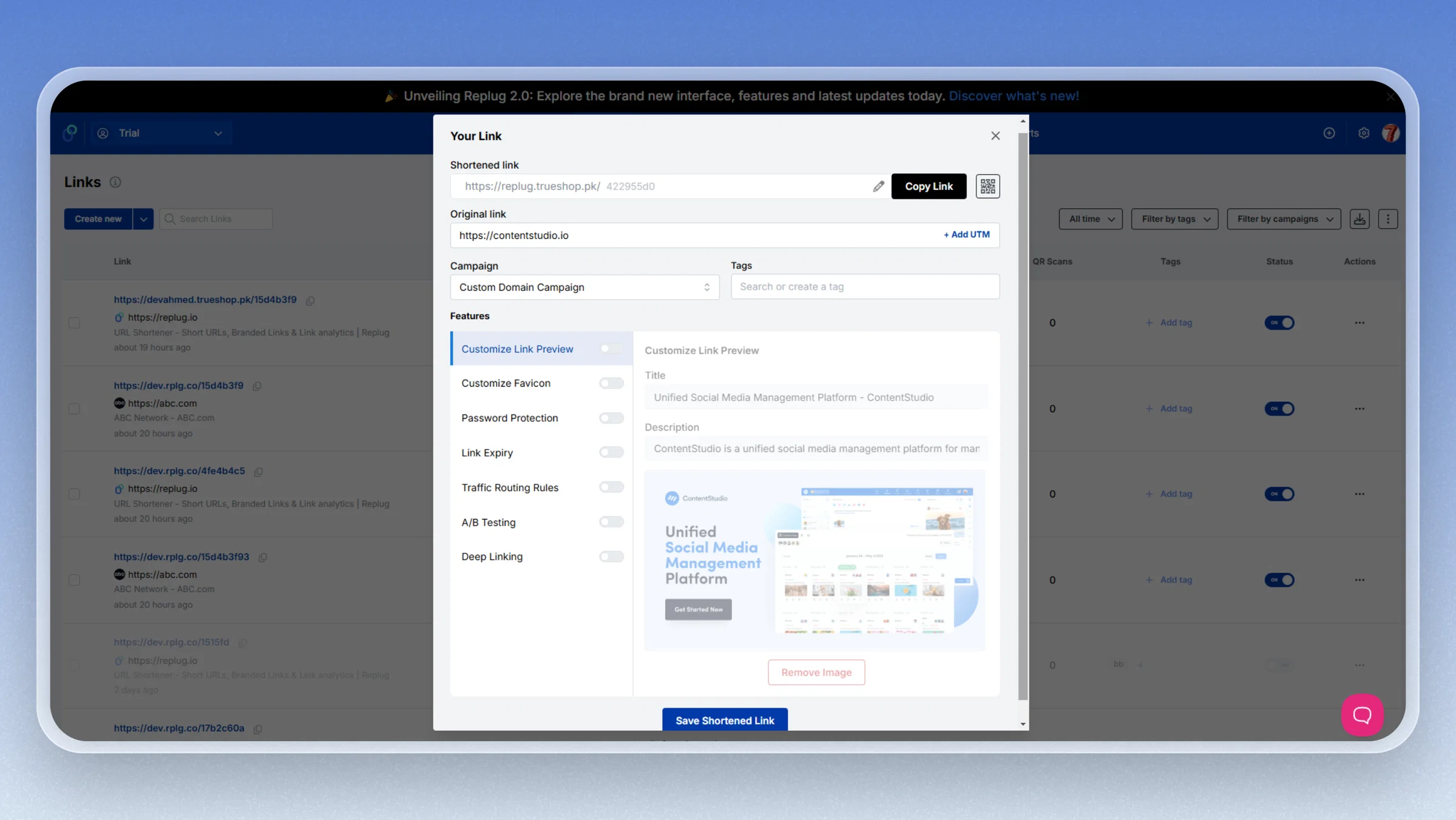Turn on the A/B Testing switch
Viewport: 1456px width, 820px height.
[611, 522]
